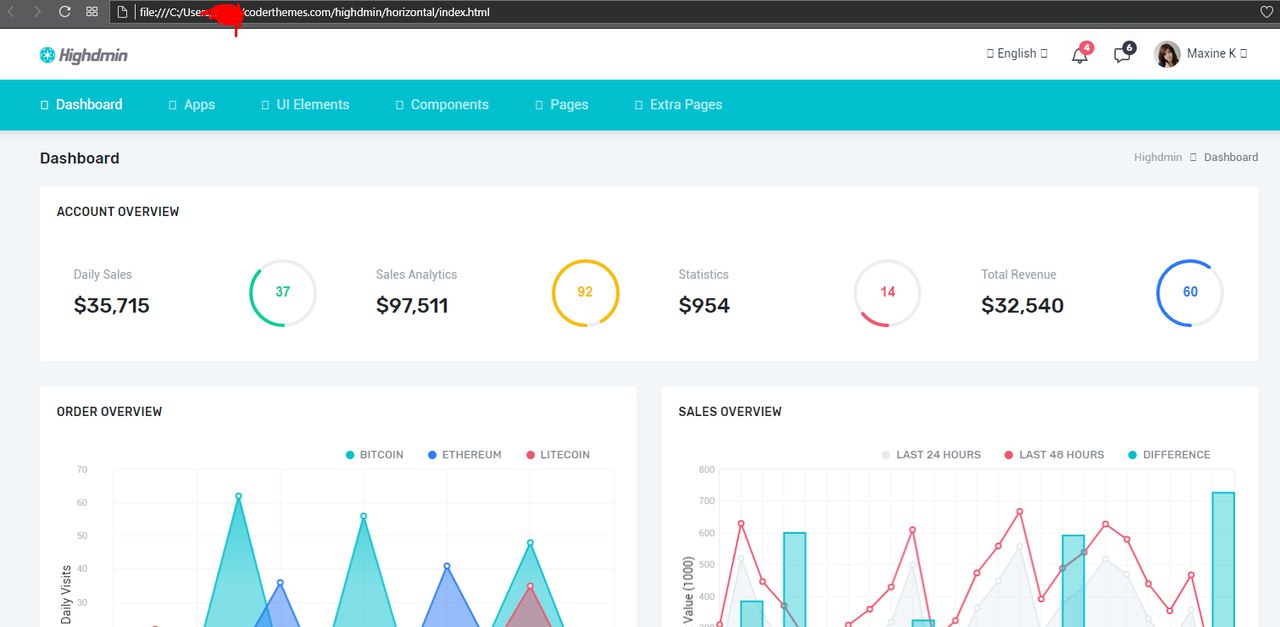Click the browser back arrow
The image size is (1280, 627).
[11, 12]
